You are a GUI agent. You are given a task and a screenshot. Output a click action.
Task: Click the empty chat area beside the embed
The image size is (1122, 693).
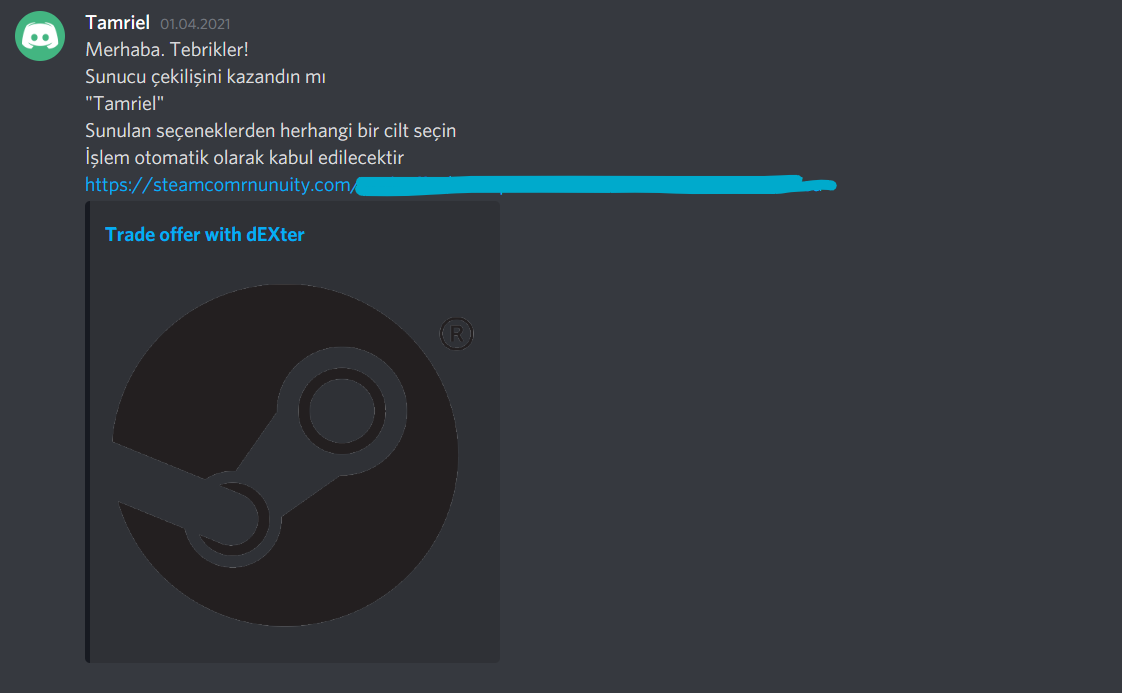[x=809, y=430]
